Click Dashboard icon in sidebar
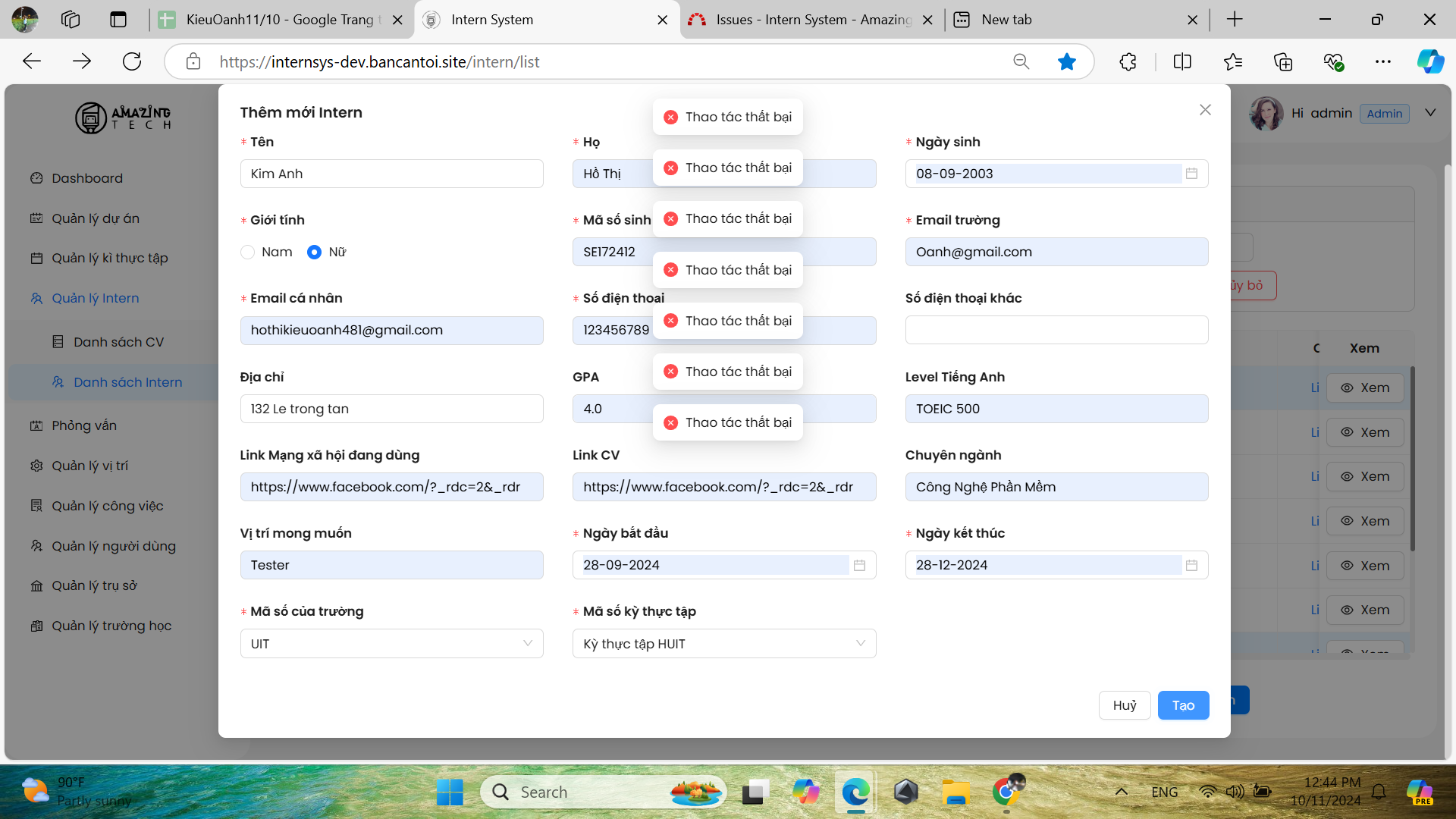The height and width of the screenshot is (819, 1456). (x=36, y=178)
